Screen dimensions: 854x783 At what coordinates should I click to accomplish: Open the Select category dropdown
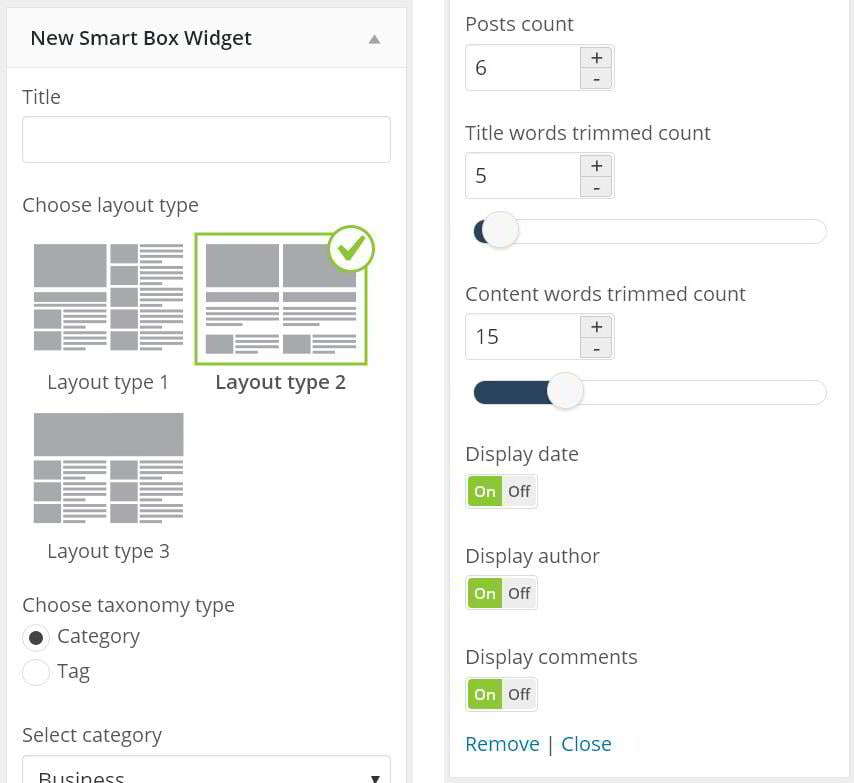click(206, 773)
